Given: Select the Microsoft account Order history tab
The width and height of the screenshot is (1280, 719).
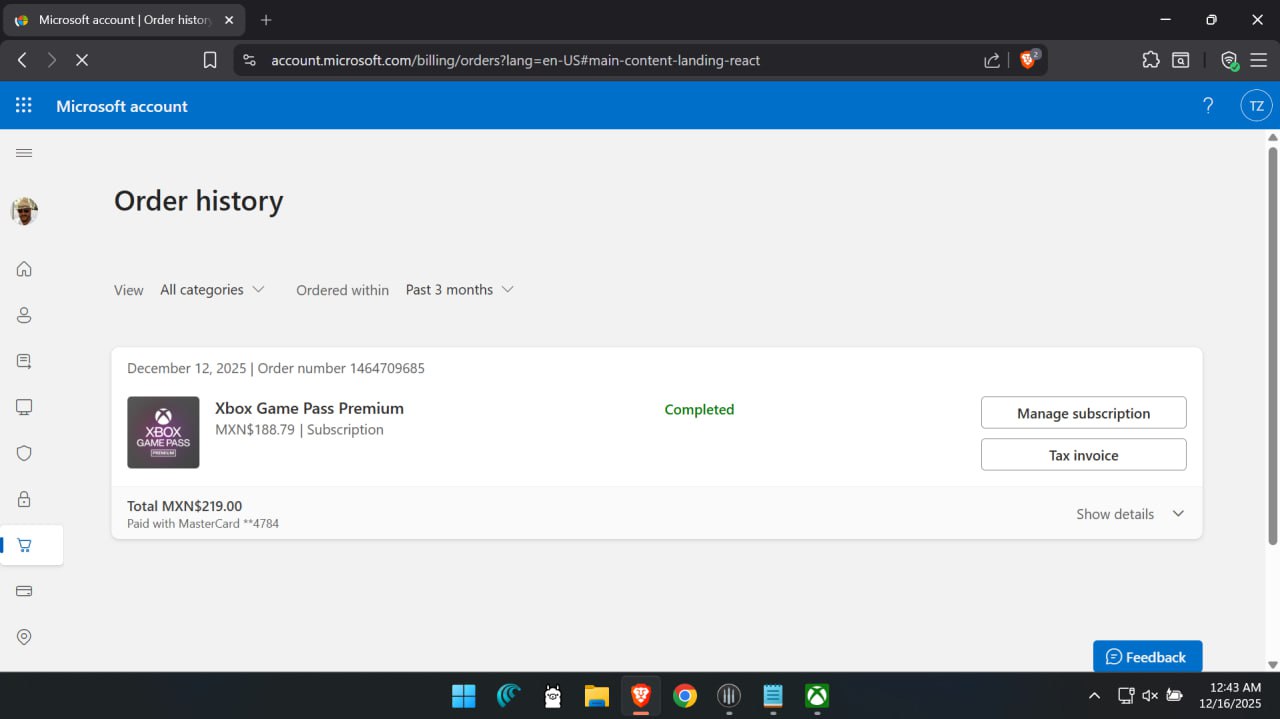Looking at the screenshot, I should pos(125,20).
